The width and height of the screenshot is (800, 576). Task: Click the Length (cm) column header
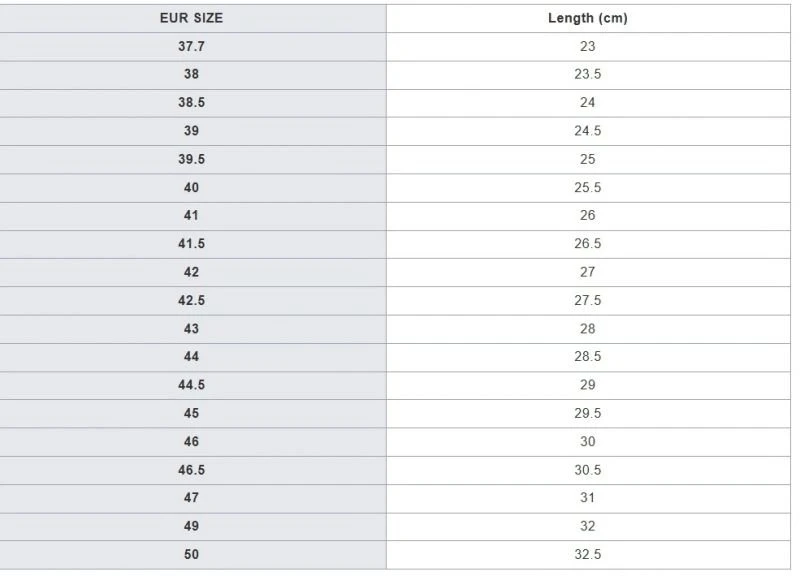tap(588, 18)
